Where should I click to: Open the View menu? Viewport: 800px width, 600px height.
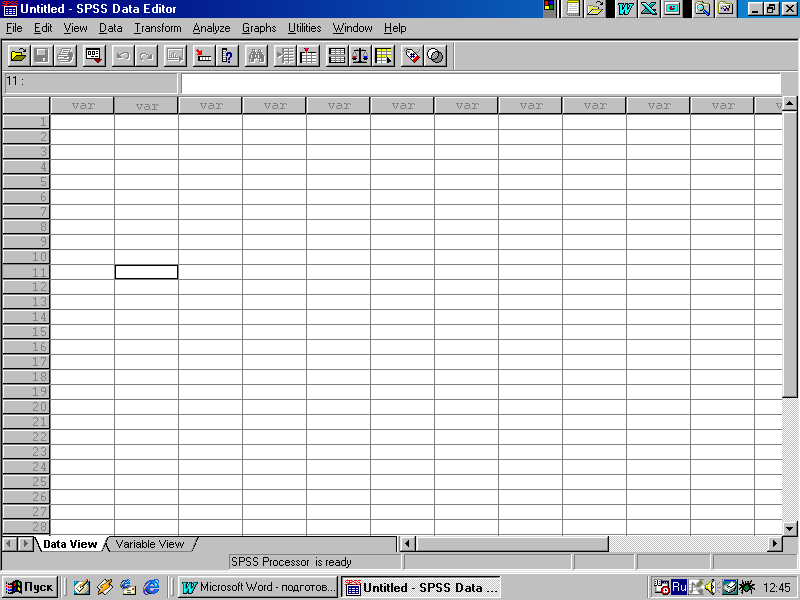(x=76, y=28)
